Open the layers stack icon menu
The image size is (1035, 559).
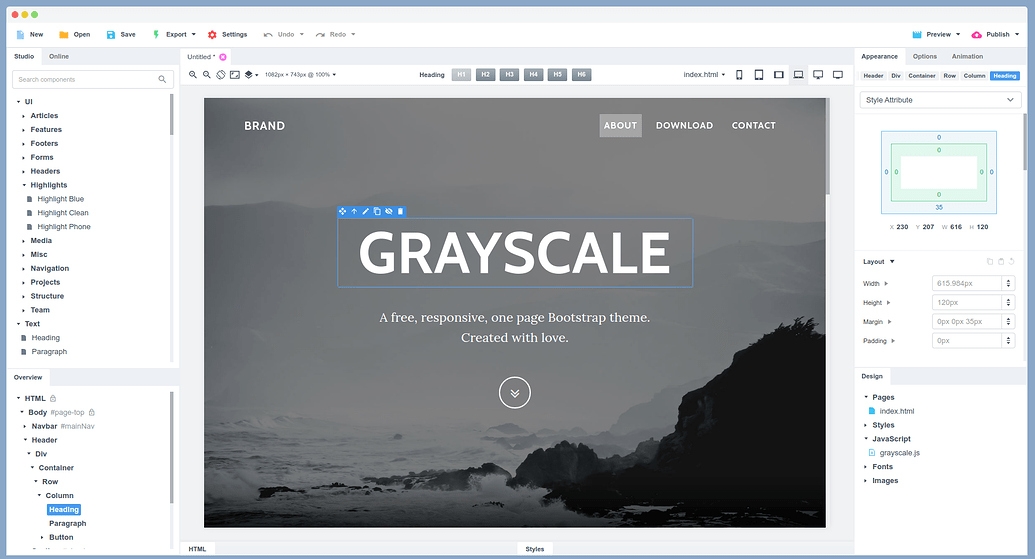point(251,75)
